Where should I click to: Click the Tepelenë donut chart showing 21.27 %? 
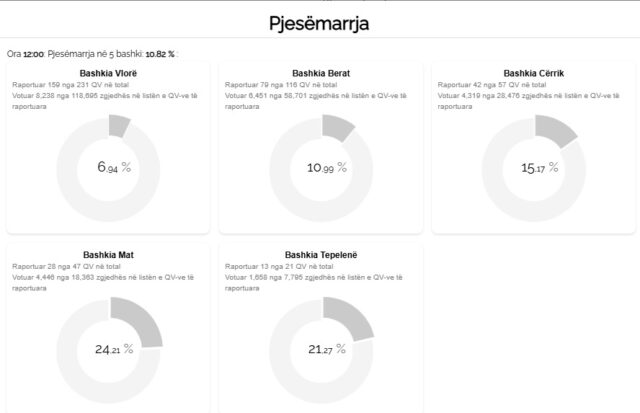point(321,349)
